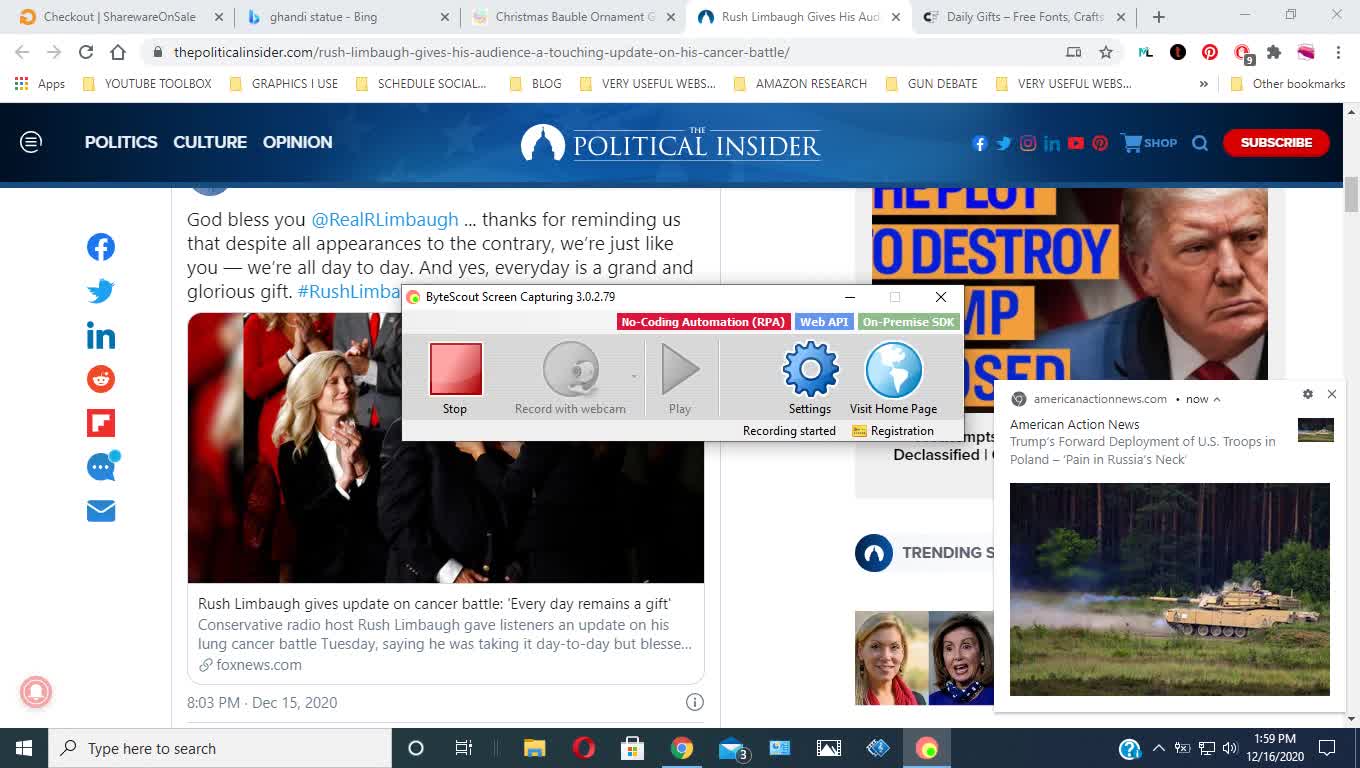Open AMAZON RESEARCH bookmark folder
Viewport: 1360px width, 768px height.
800,84
